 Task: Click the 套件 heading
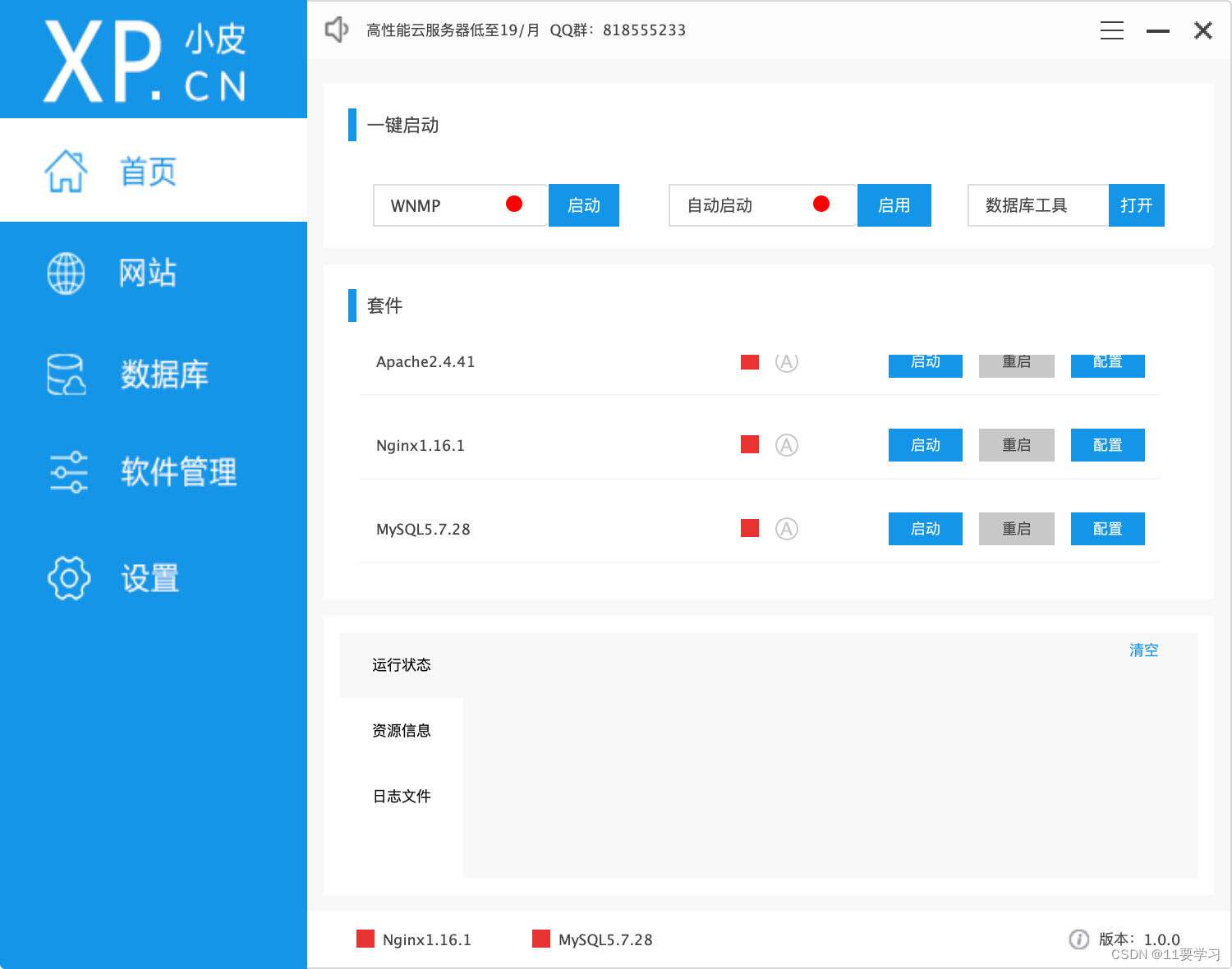tap(384, 305)
